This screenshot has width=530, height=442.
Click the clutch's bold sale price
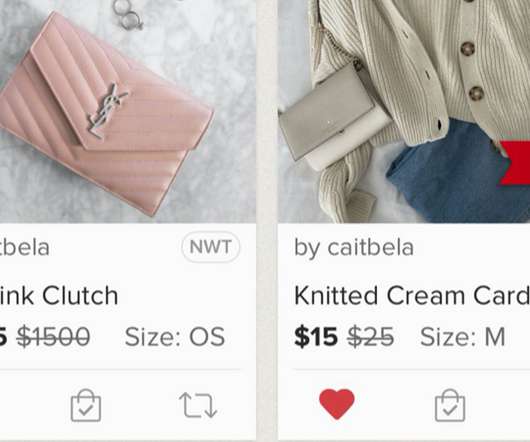pyautogui.click(x=3, y=337)
